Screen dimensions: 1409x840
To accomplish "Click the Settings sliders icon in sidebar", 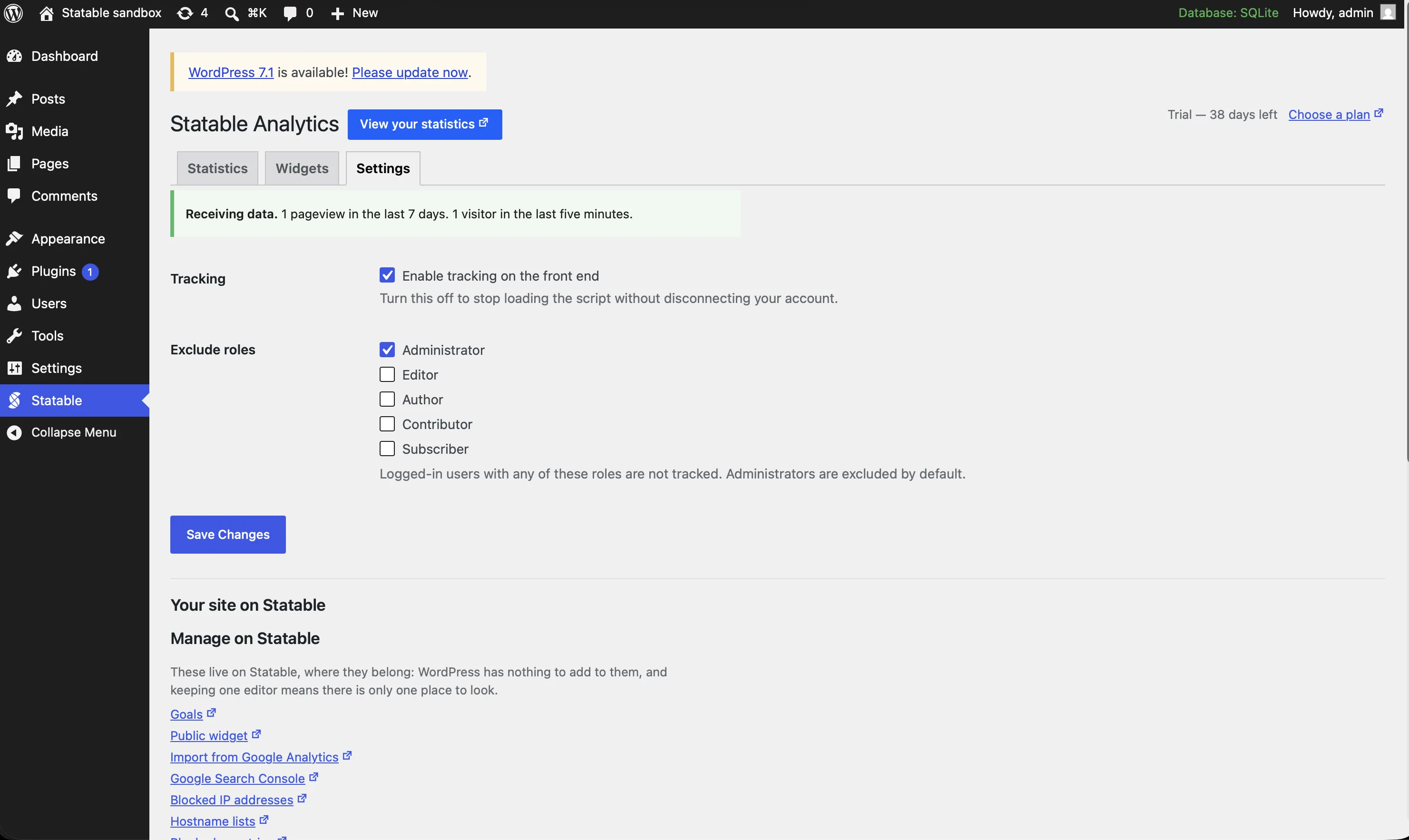I will (14, 368).
